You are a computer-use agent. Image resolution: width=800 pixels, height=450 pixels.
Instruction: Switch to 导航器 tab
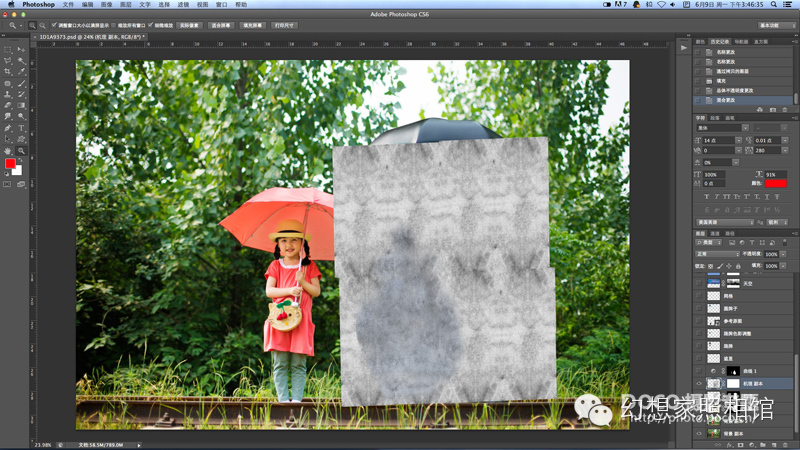(741, 42)
